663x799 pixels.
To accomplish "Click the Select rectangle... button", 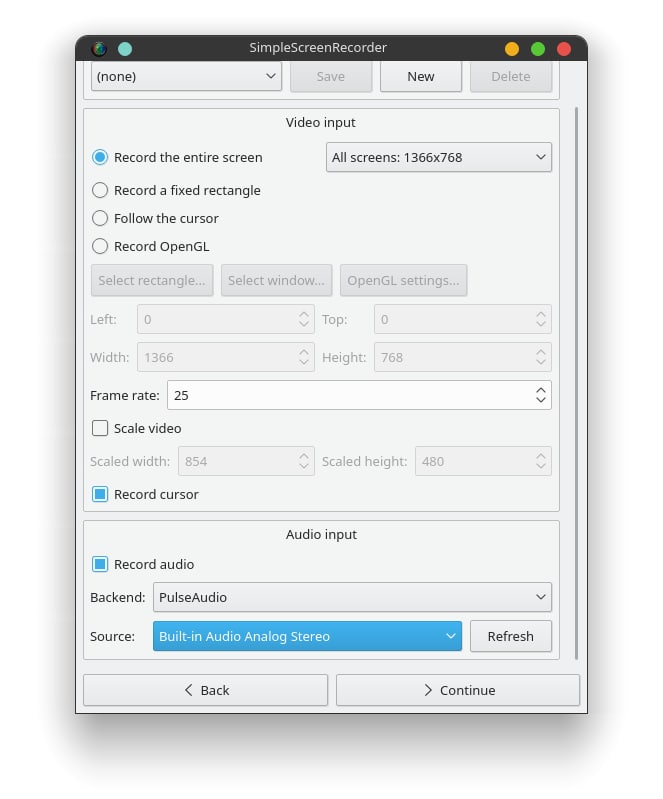I will (152, 280).
